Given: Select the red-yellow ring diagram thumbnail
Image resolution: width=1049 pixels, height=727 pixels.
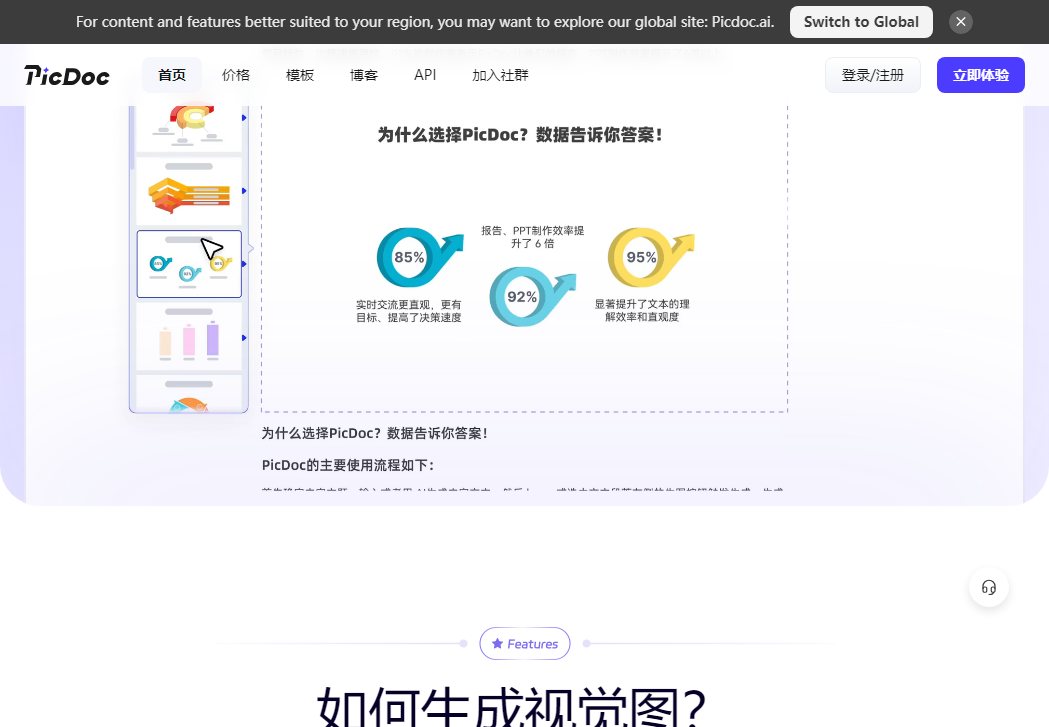Looking at the screenshot, I should point(189,128).
